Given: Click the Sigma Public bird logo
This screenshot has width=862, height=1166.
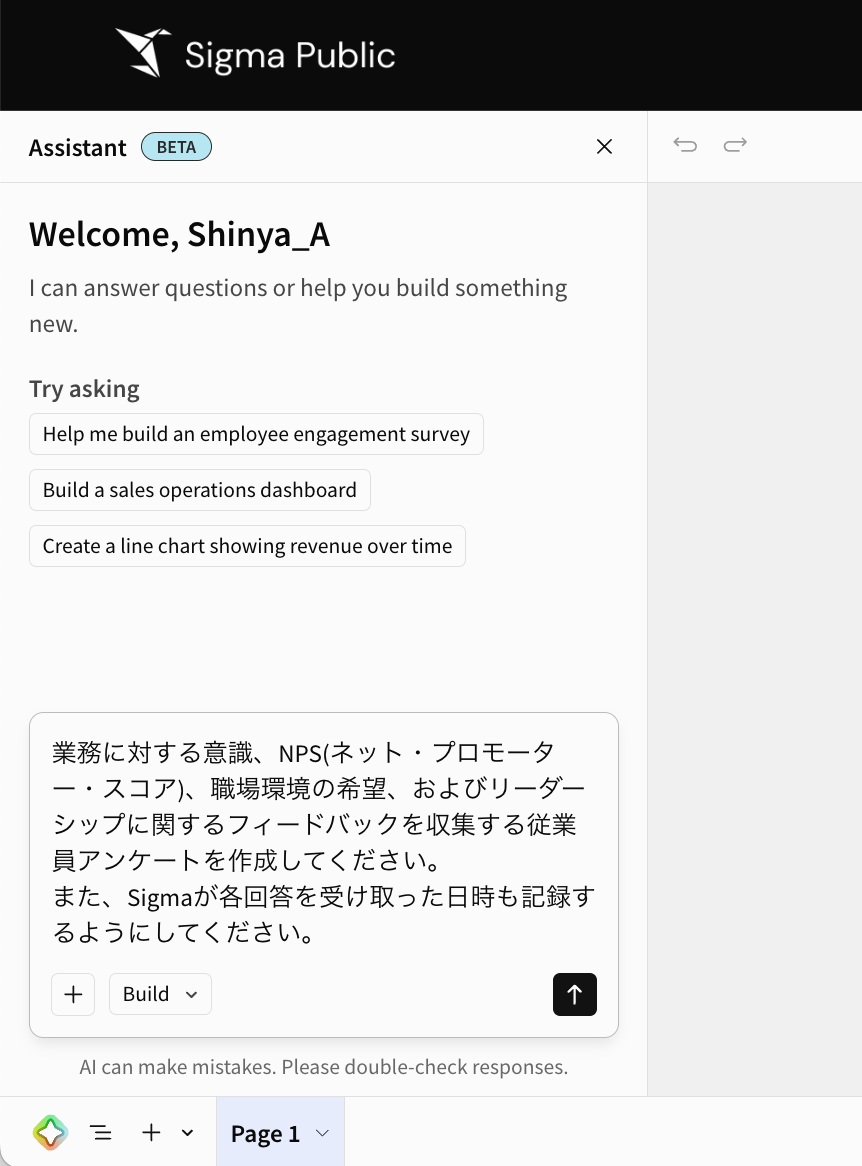Looking at the screenshot, I should 143,53.
